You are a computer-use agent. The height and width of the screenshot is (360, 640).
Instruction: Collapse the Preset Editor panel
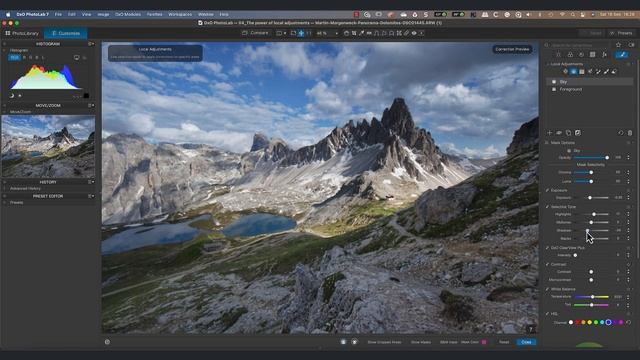4,196
